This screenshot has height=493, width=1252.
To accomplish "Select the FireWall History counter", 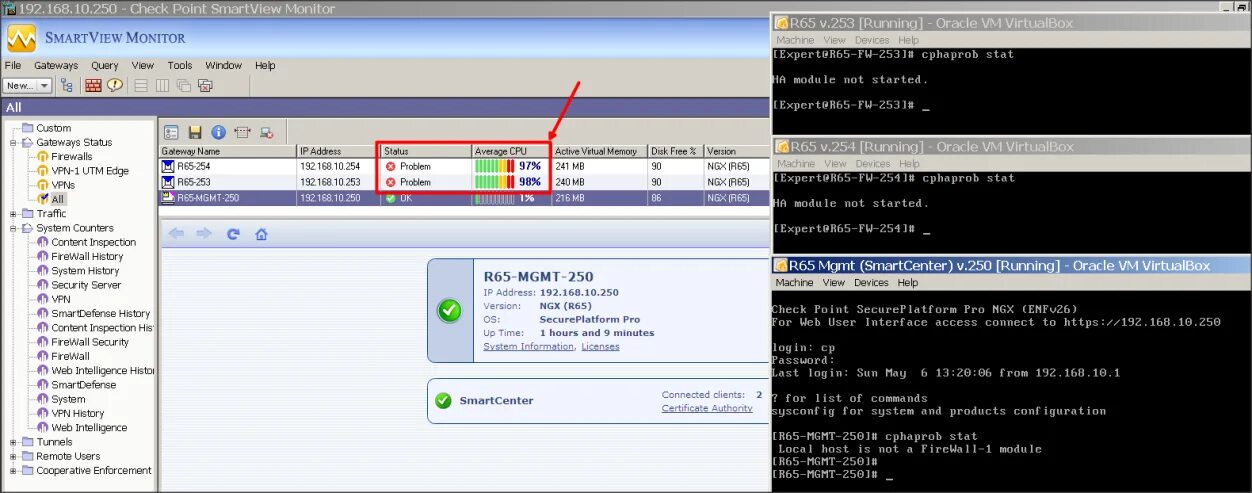I will coord(87,257).
